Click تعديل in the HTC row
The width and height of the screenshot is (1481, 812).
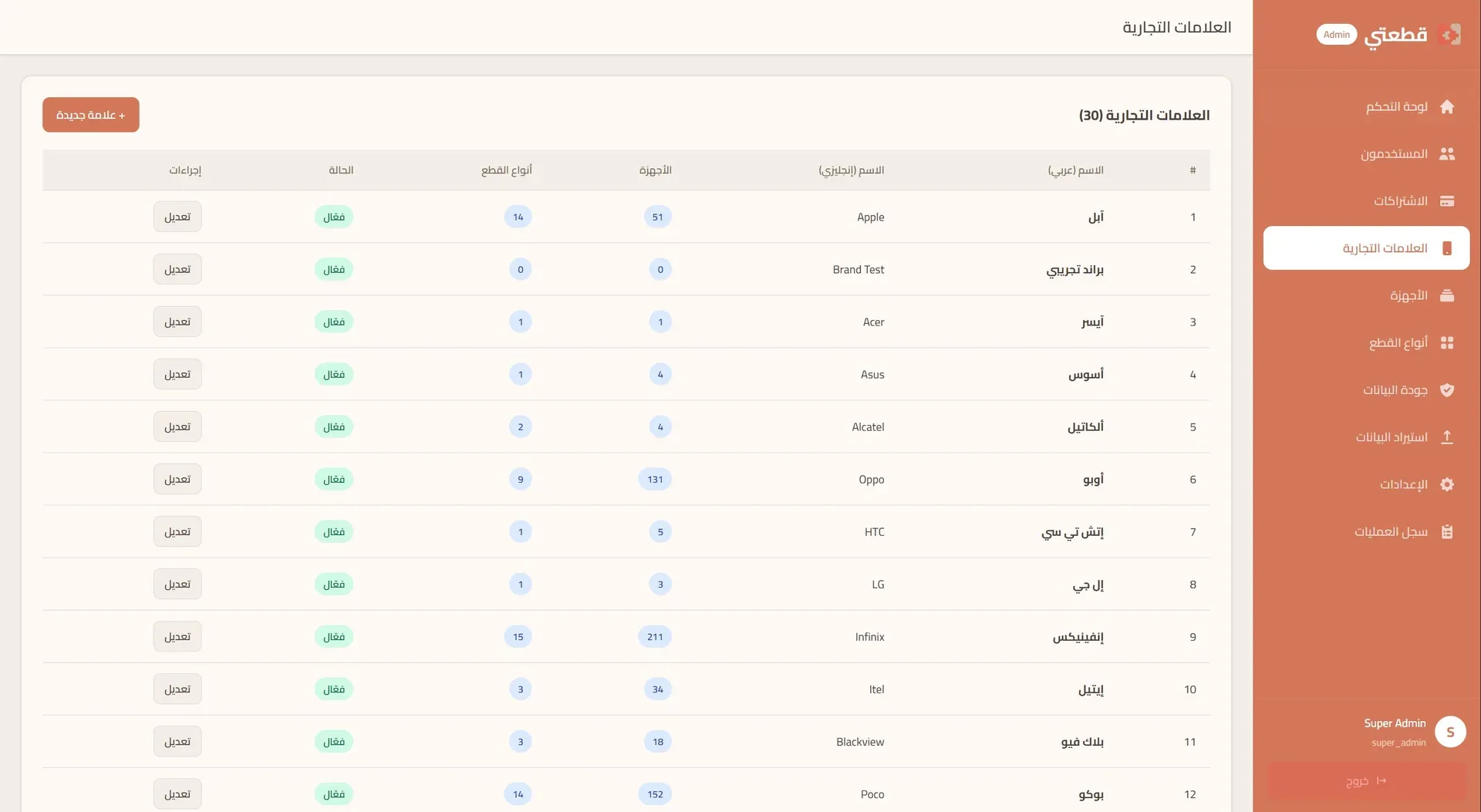click(x=177, y=531)
